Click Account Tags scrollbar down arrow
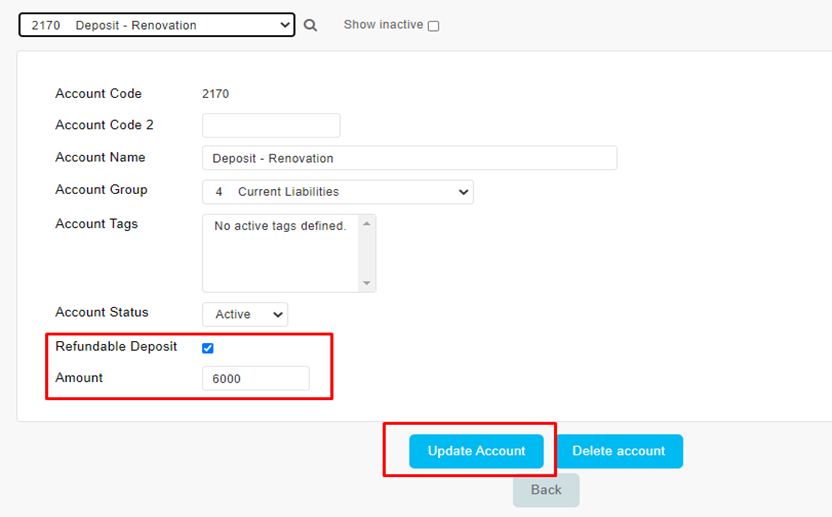The height and width of the screenshot is (517, 832). (x=367, y=283)
